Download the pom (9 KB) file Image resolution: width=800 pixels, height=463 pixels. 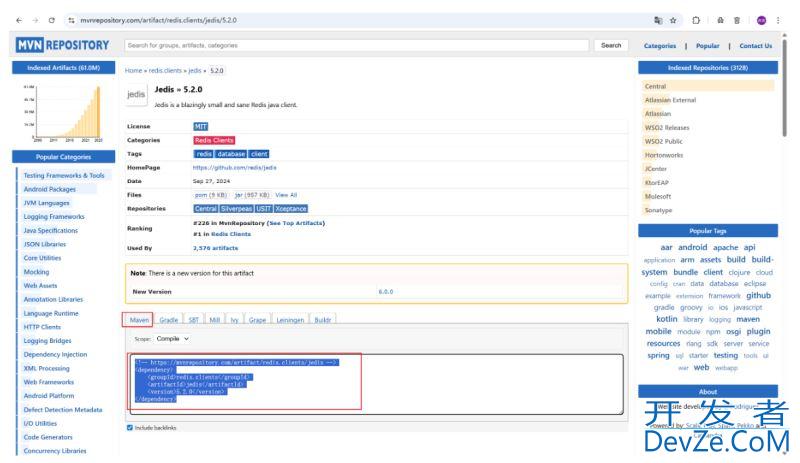(x=210, y=195)
